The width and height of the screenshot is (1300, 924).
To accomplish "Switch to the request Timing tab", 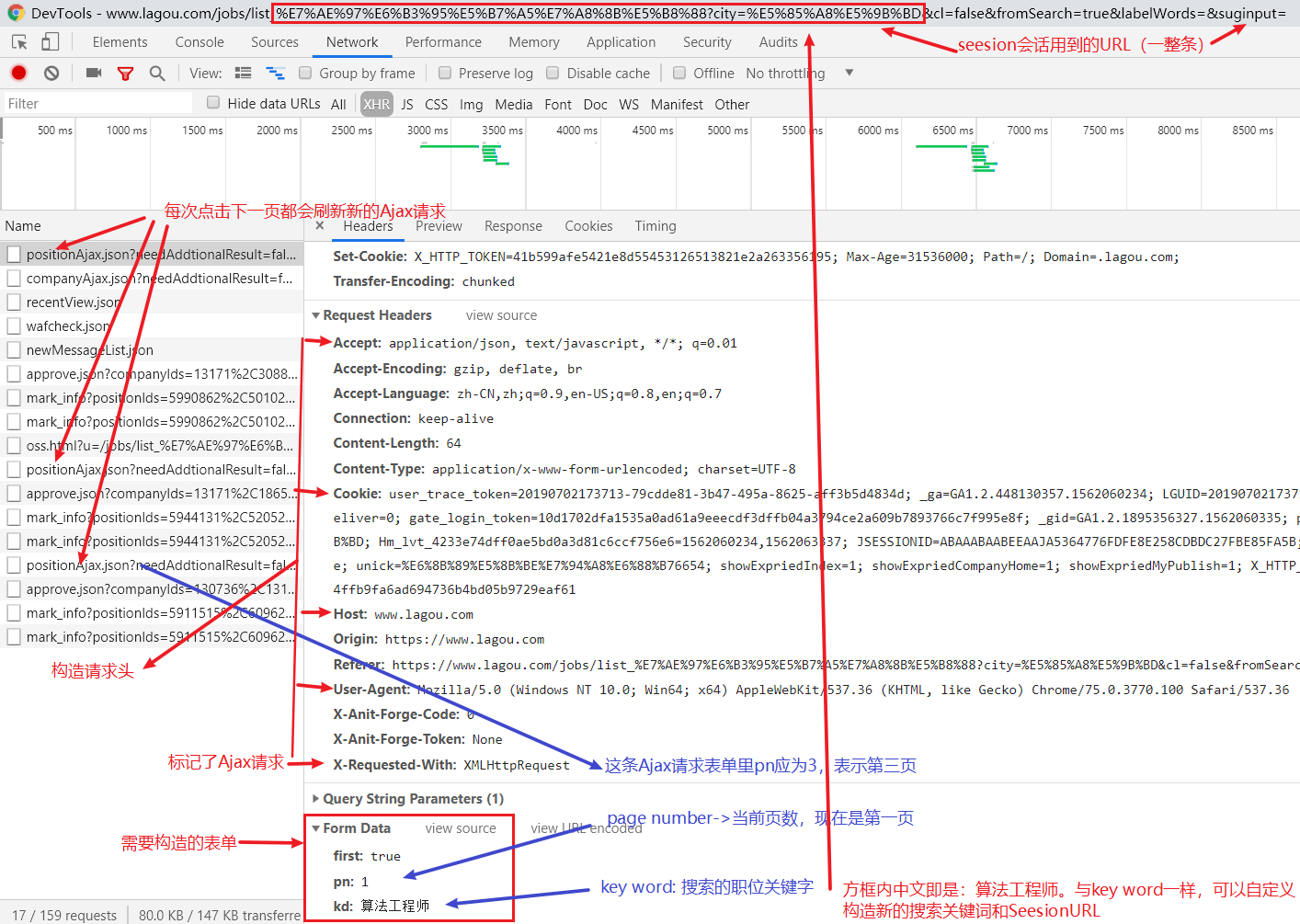I will pyautogui.click(x=656, y=226).
